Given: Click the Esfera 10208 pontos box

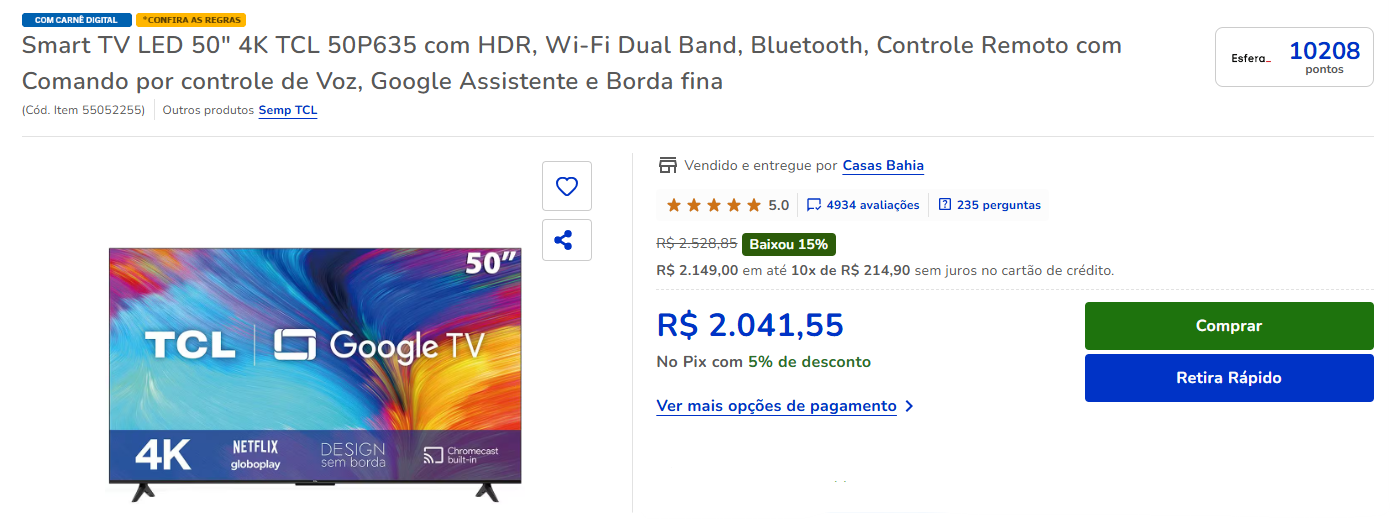Looking at the screenshot, I should click(1294, 57).
